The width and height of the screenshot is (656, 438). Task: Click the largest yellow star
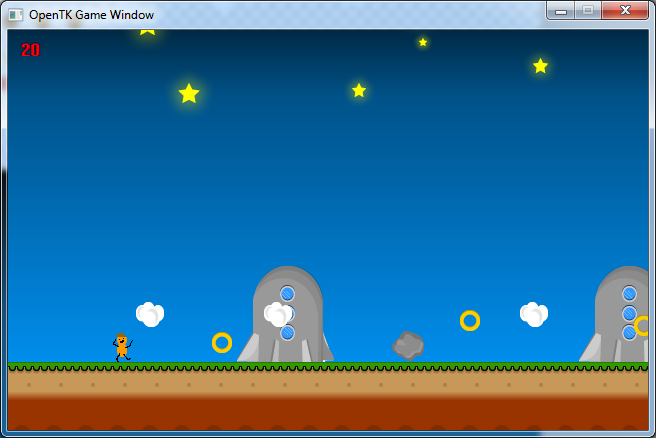(x=189, y=93)
